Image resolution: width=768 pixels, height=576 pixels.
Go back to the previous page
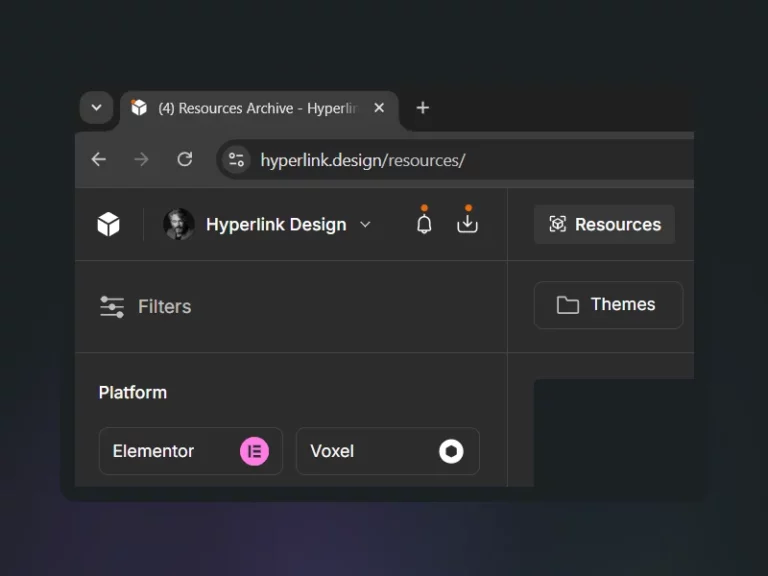tap(98, 159)
